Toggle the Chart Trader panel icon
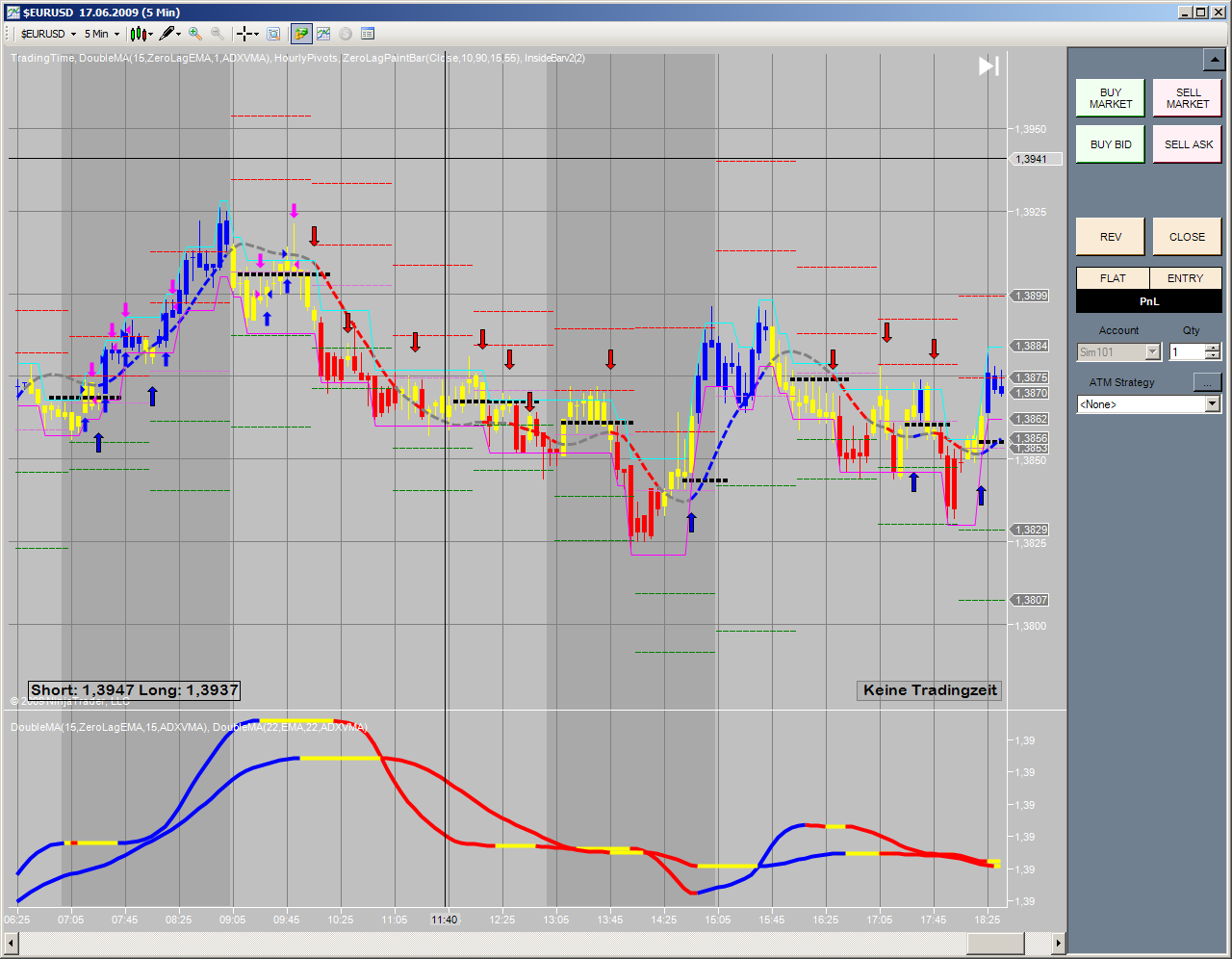 tap(301, 34)
